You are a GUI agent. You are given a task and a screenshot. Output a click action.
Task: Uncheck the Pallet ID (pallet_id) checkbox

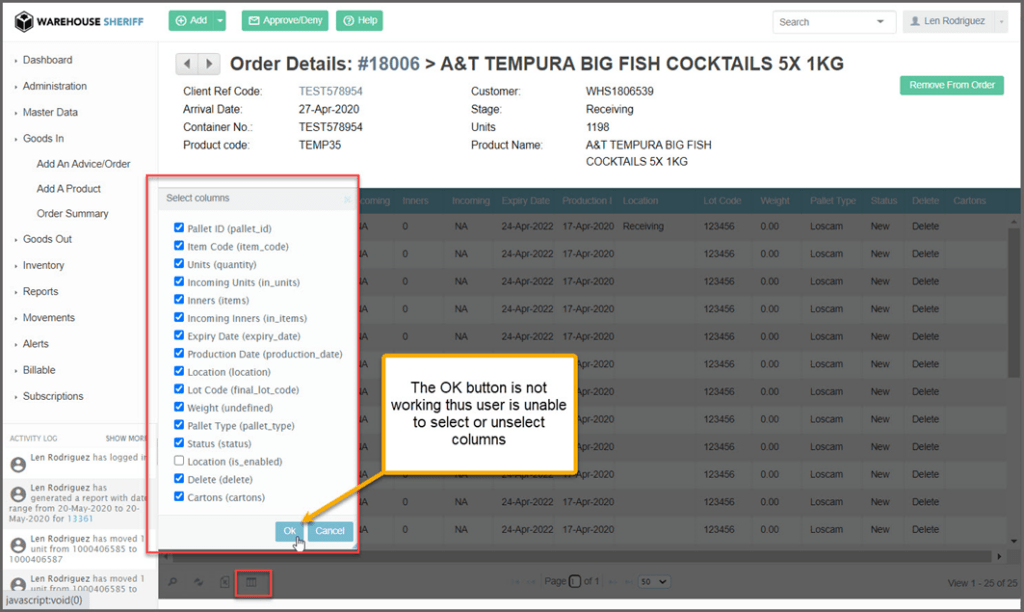click(179, 228)
